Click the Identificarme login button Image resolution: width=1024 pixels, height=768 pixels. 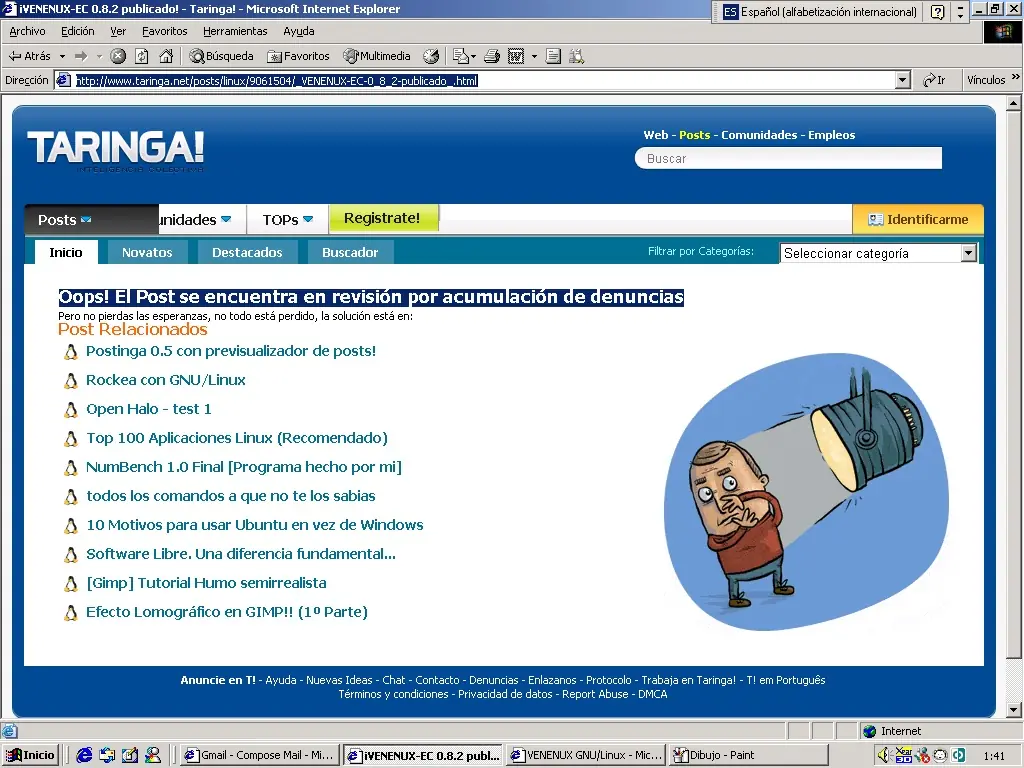pos(918,219)
